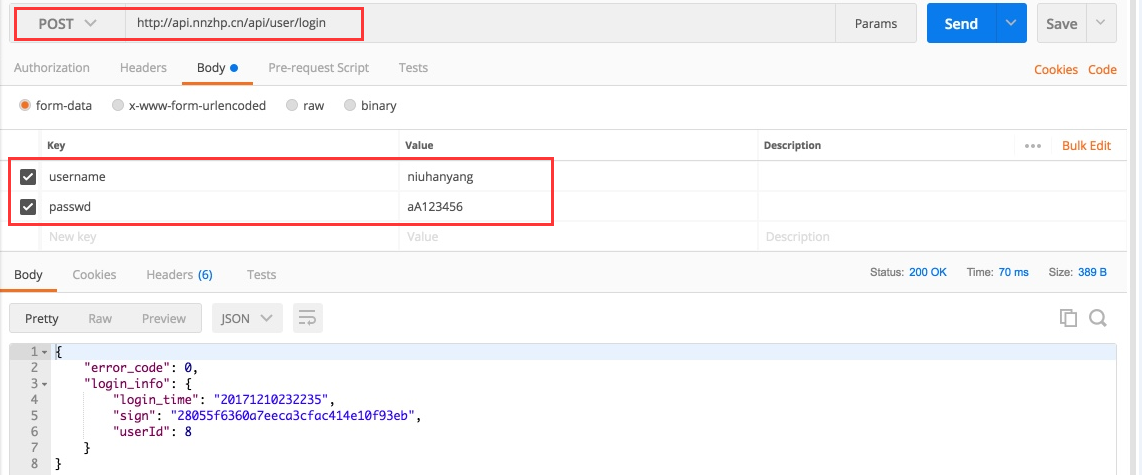Click the aA123456 value cell
This screenshot has height=475, width=1142.
click(578, 207)
